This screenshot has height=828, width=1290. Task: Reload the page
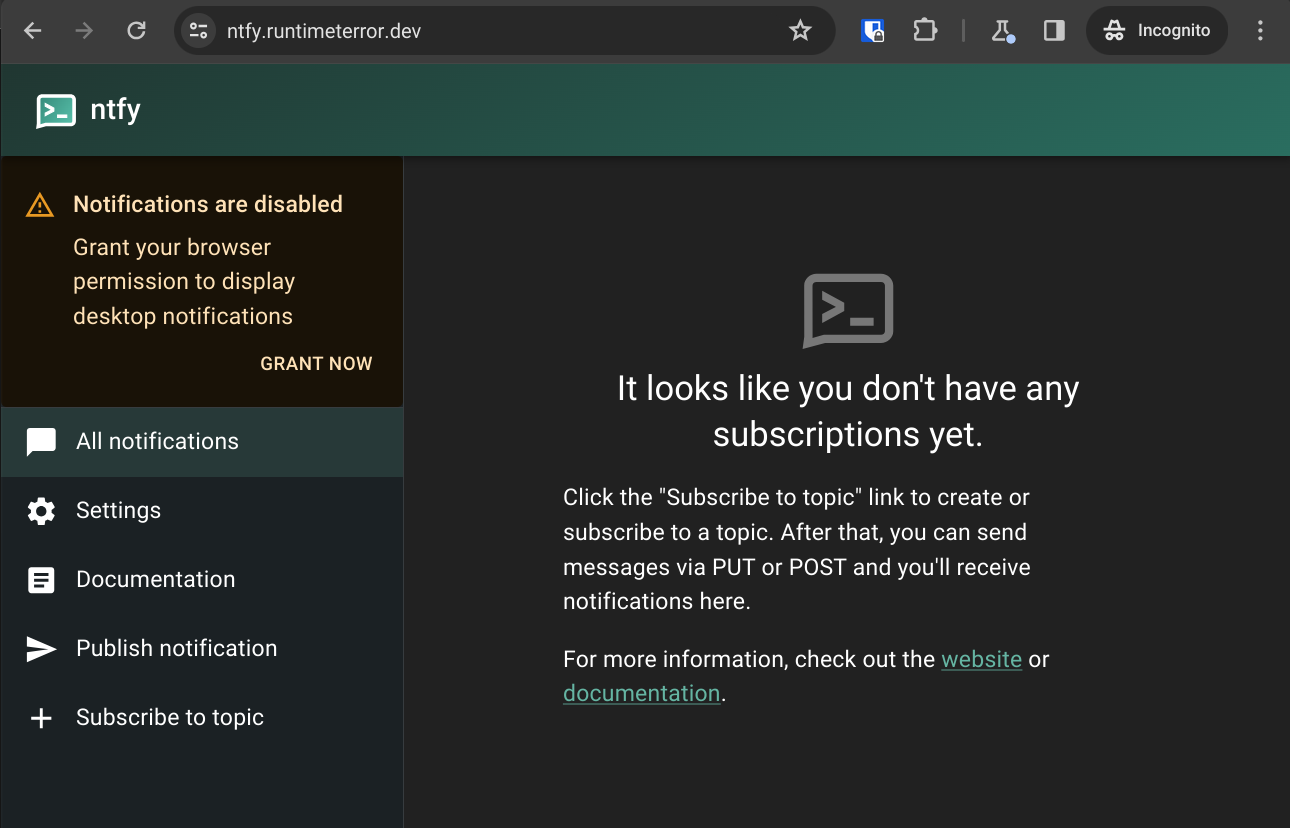tap(137, 31)
